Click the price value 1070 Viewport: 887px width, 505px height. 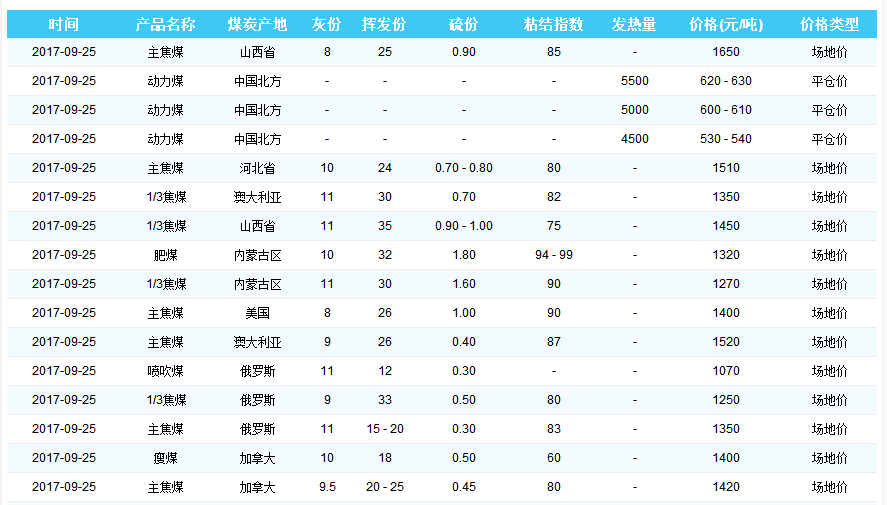726,371
